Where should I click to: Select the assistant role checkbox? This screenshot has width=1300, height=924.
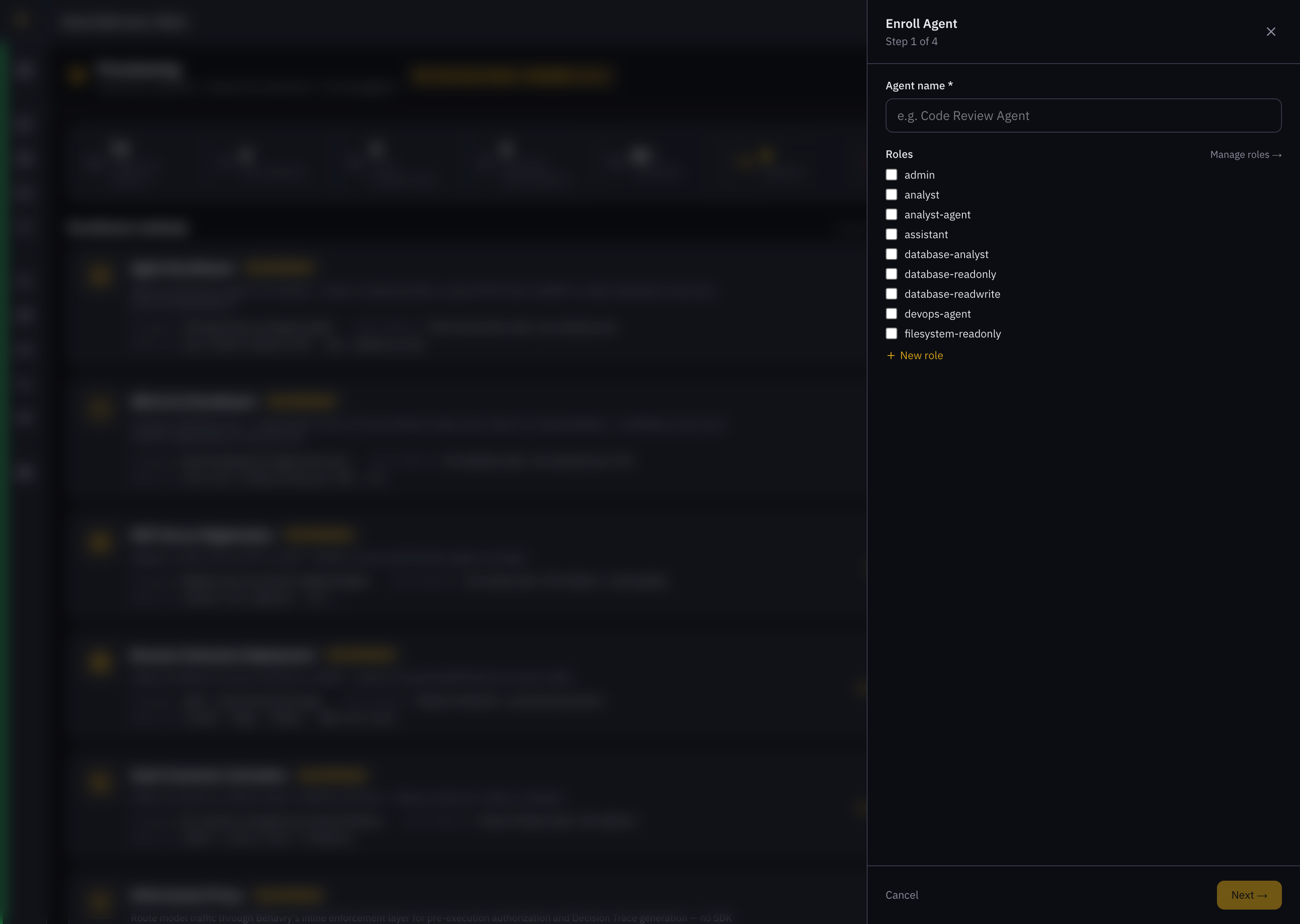pos(891,235)
